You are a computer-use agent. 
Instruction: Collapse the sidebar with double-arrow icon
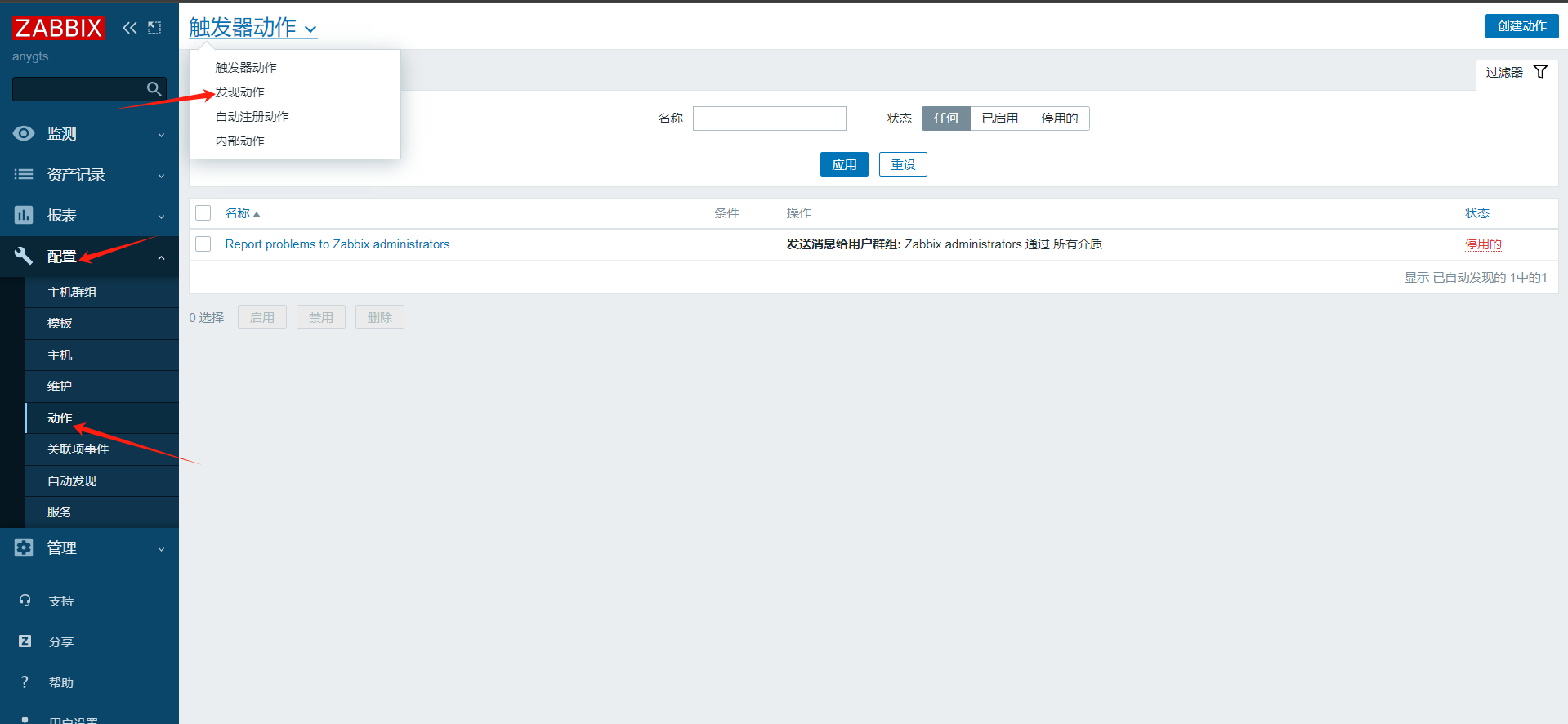click(129, 28)
